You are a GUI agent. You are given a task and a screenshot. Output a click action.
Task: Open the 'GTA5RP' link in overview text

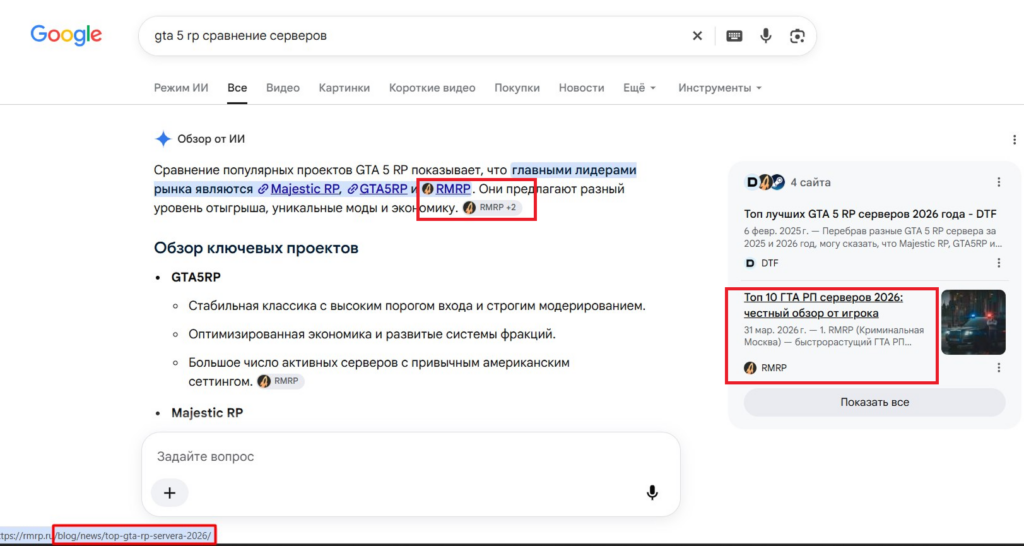pyautogui.click(x=383, y=189)
